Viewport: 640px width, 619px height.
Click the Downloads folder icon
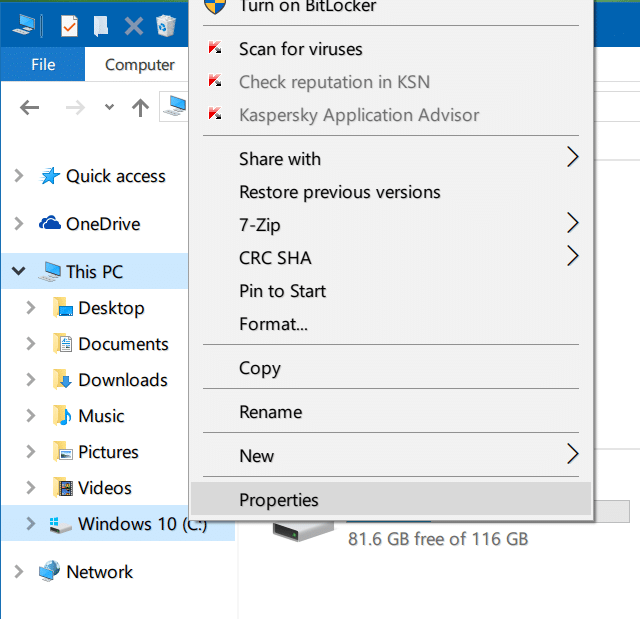point(62,379)
